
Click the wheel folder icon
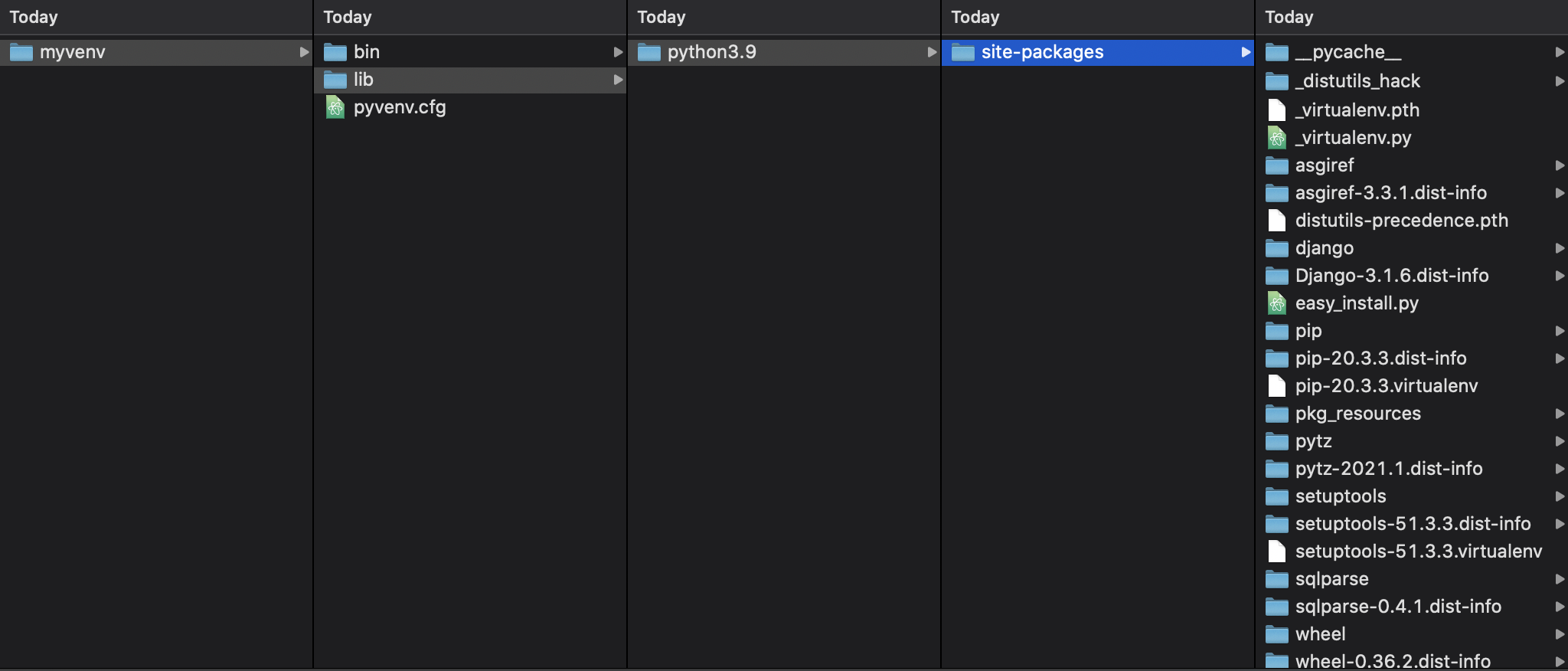pos(1277,634)
